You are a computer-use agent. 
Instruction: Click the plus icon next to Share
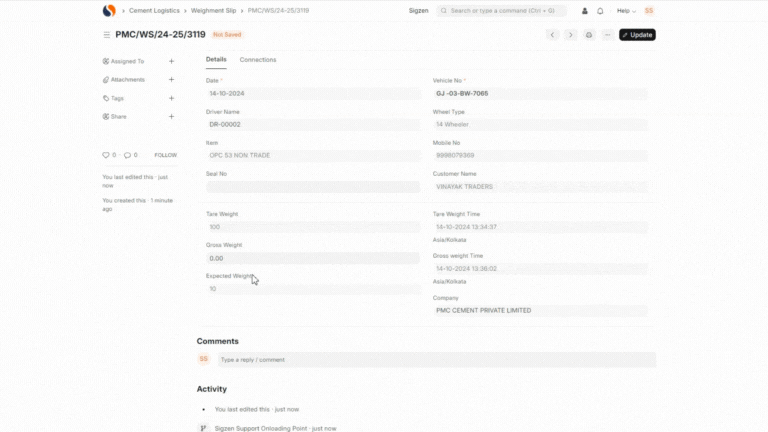pos(171,117)
